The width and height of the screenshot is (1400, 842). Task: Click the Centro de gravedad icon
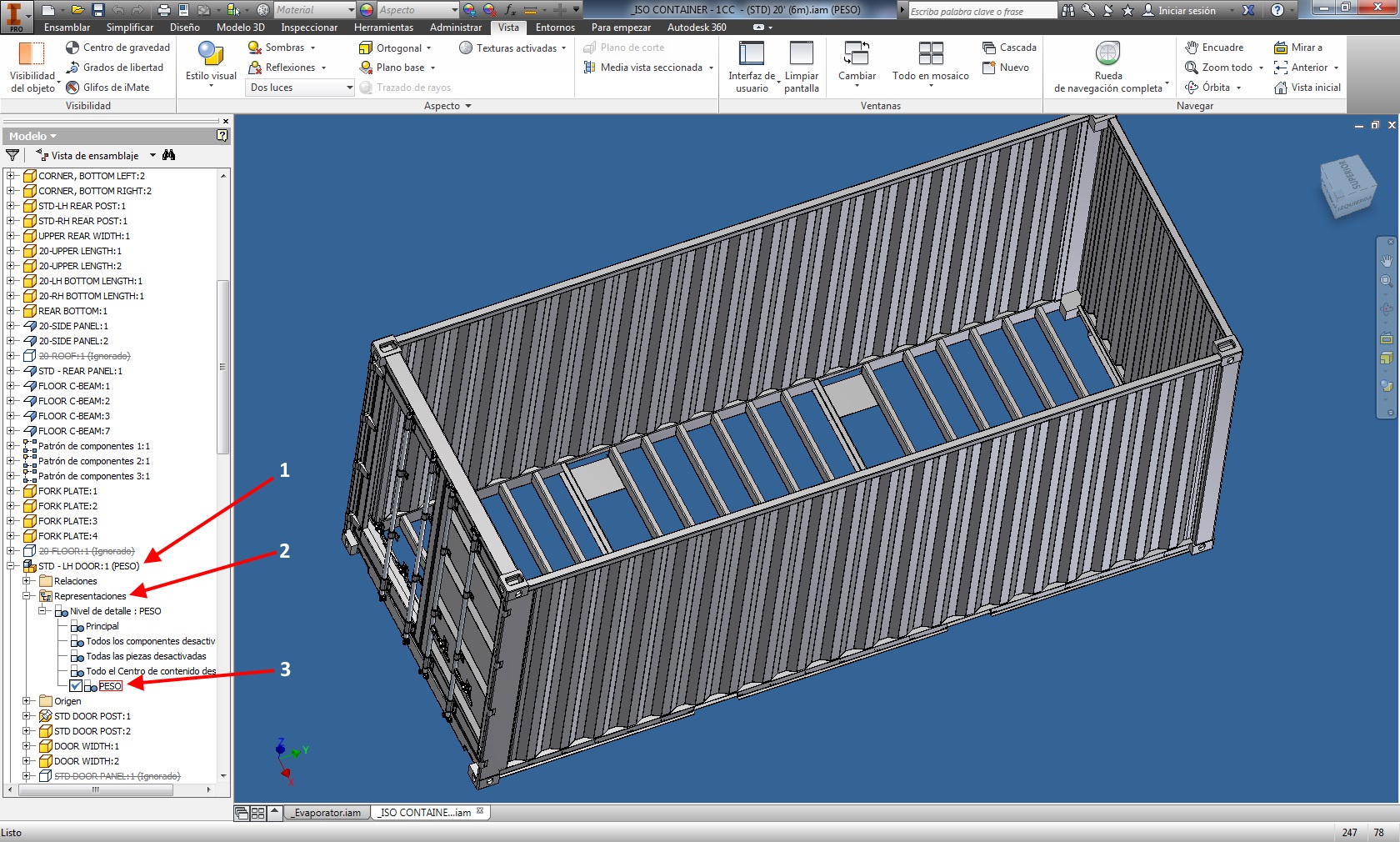click(x=72, y=48)
